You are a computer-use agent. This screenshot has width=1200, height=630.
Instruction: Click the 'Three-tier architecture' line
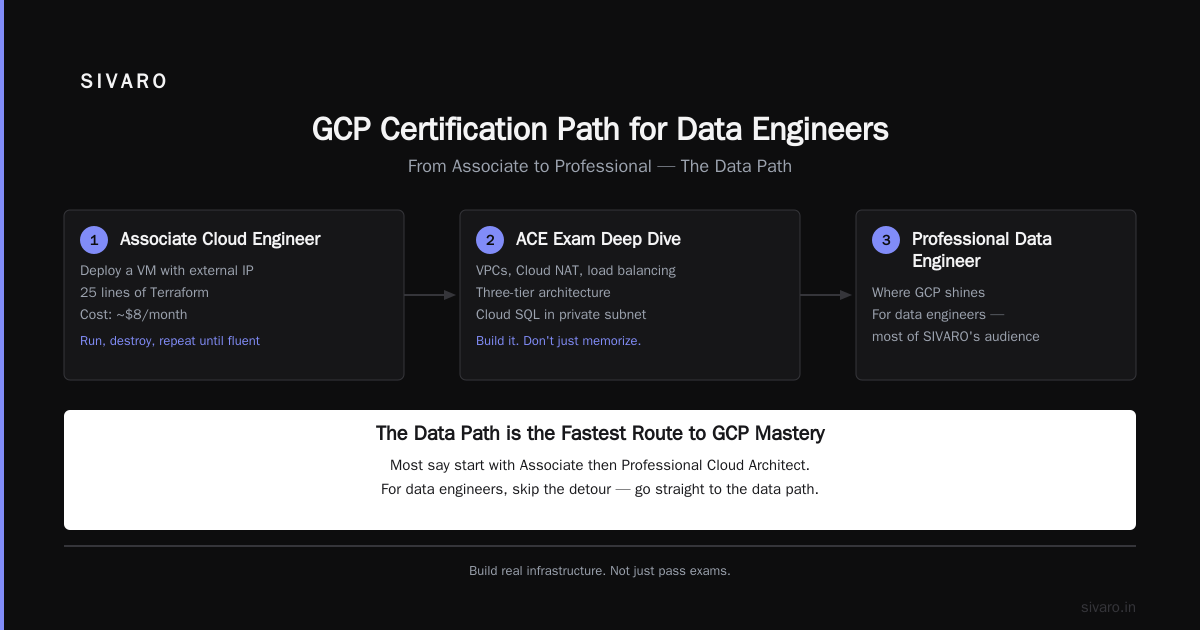tap(543, 292)
